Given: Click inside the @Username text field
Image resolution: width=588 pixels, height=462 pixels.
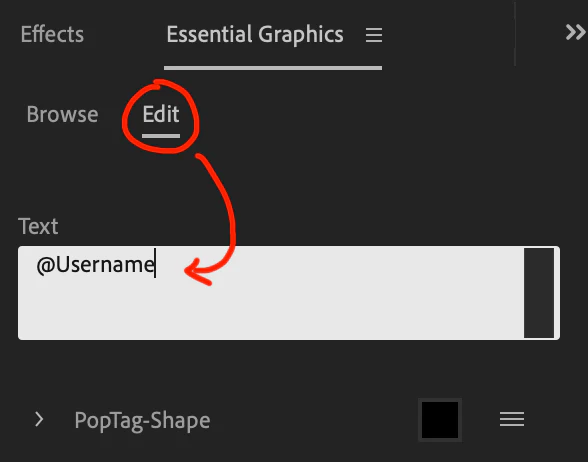Looking at the screenshot, I should (271, 293).
